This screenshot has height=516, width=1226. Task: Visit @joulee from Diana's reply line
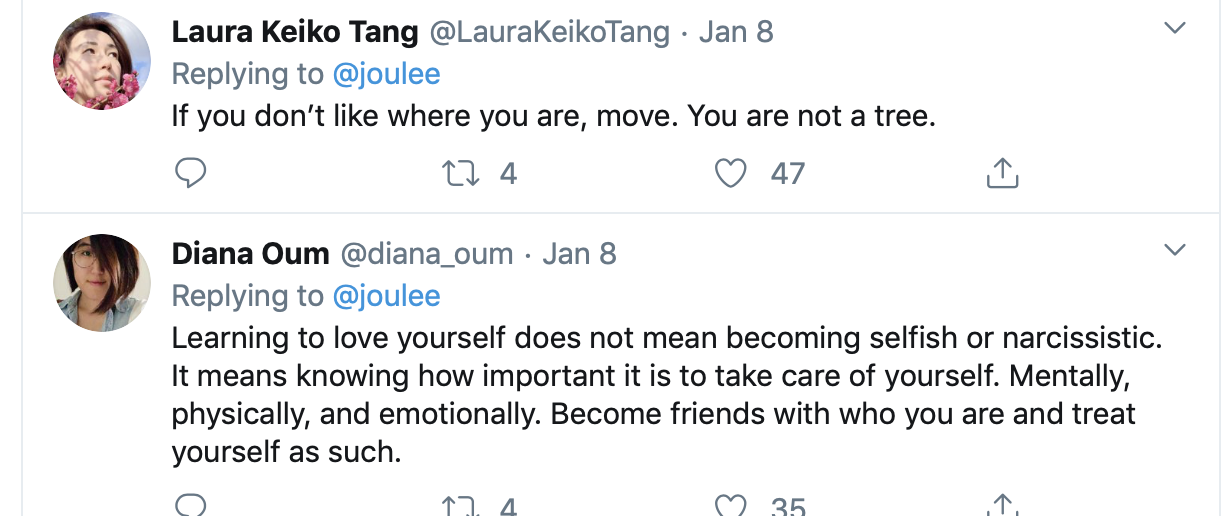pos(386,296)
